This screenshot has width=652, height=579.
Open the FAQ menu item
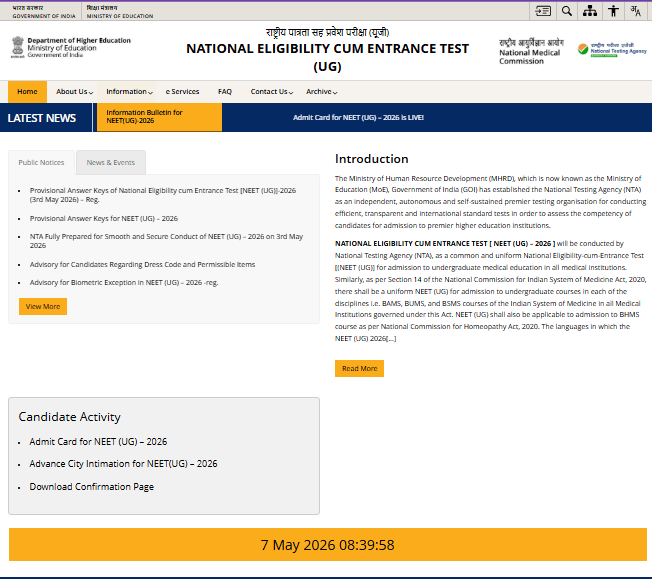pyautogui.click(x=225, y=92)
